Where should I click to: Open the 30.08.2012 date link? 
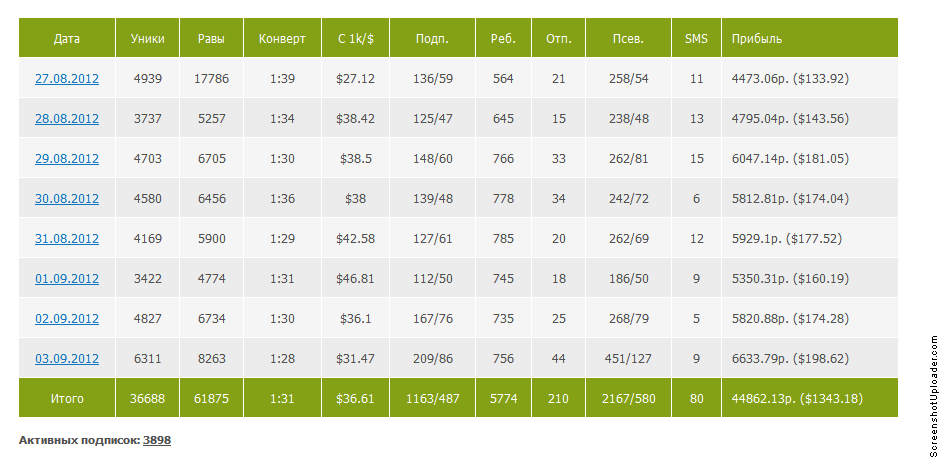coord(67,198)
